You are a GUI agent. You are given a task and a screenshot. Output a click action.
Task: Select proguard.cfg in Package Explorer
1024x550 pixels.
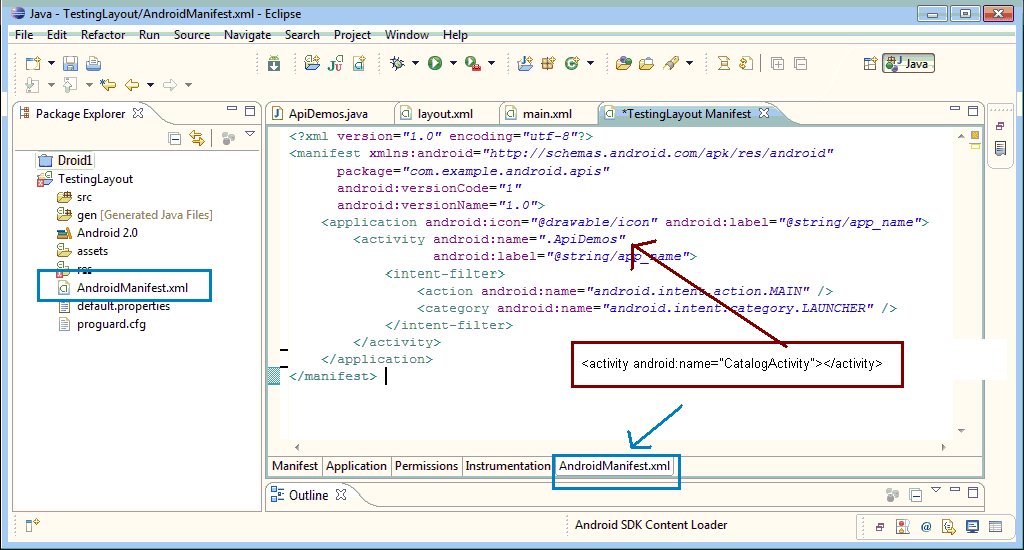pyautogui.click(x=111, y=324)
